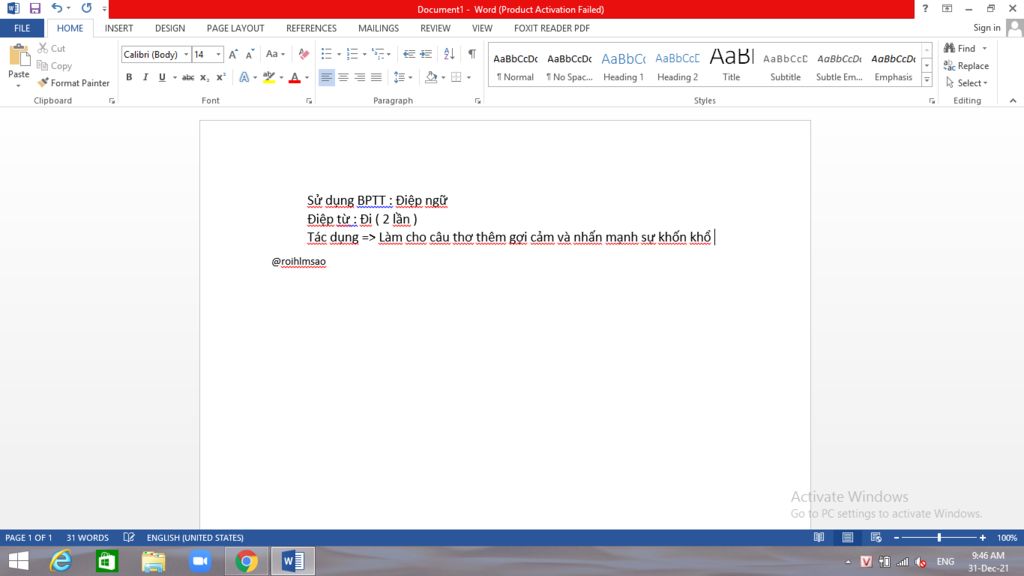Apply red font color
Viewport: 1024px width, 576px height.
295,77
